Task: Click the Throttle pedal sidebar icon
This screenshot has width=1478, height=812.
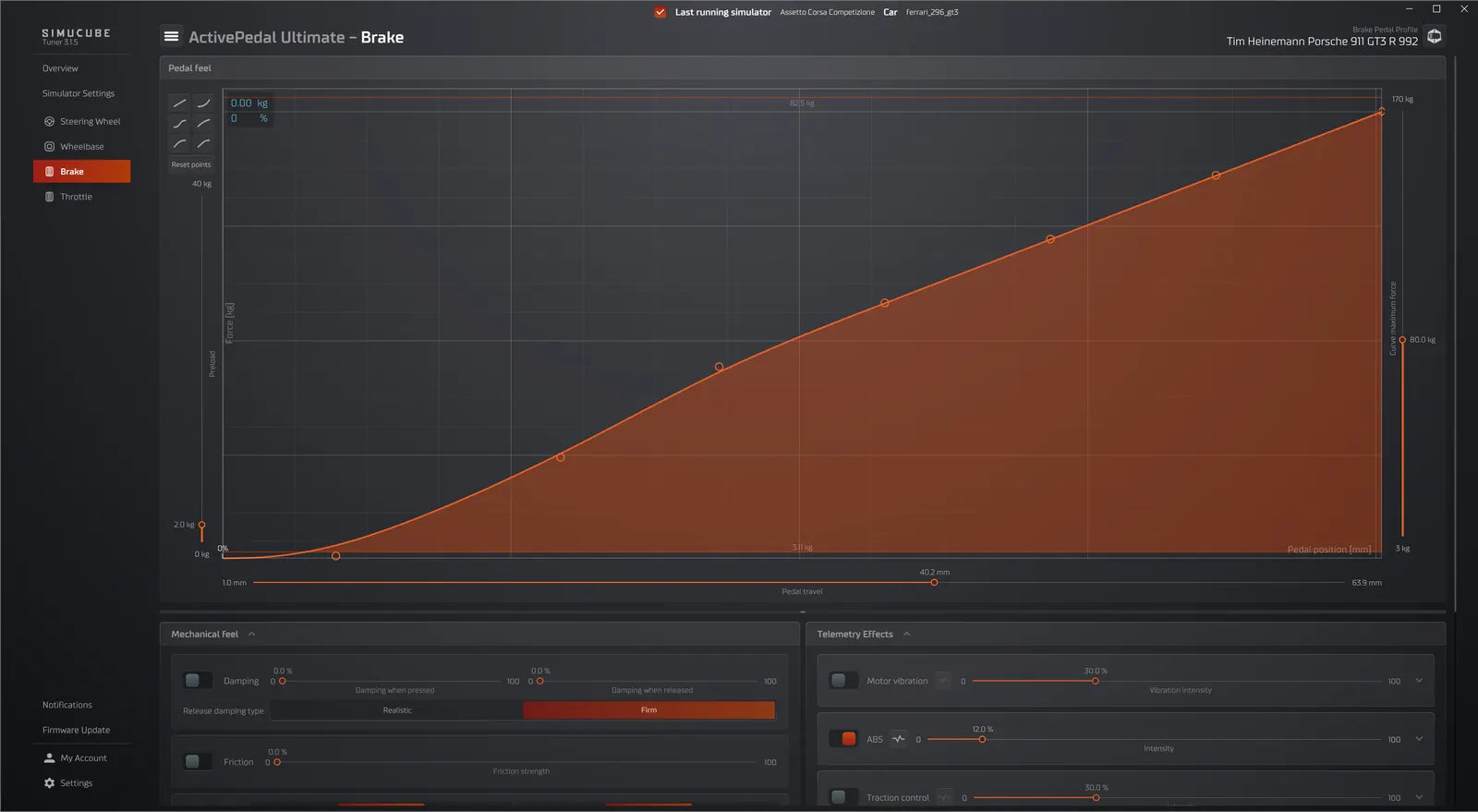Action: pos(49,197)
